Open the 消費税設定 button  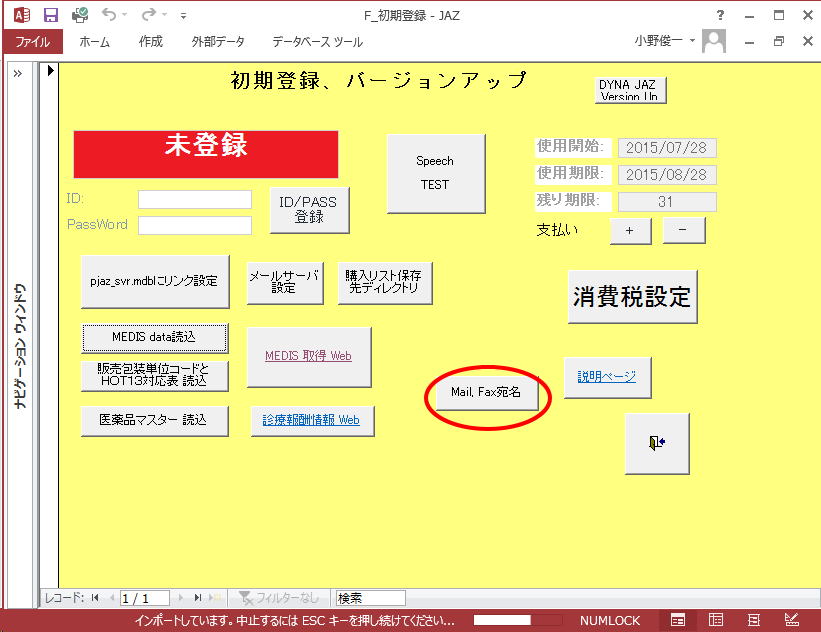[x=633, y=296]
